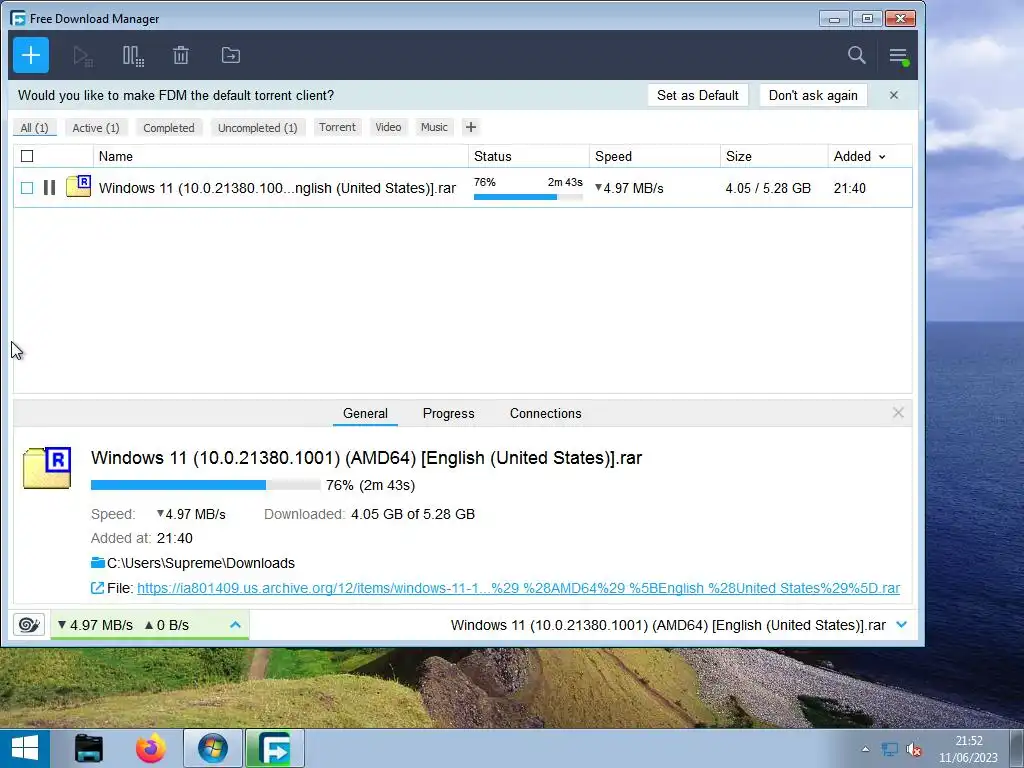Click the Name column header

click(x=281, y=156)
